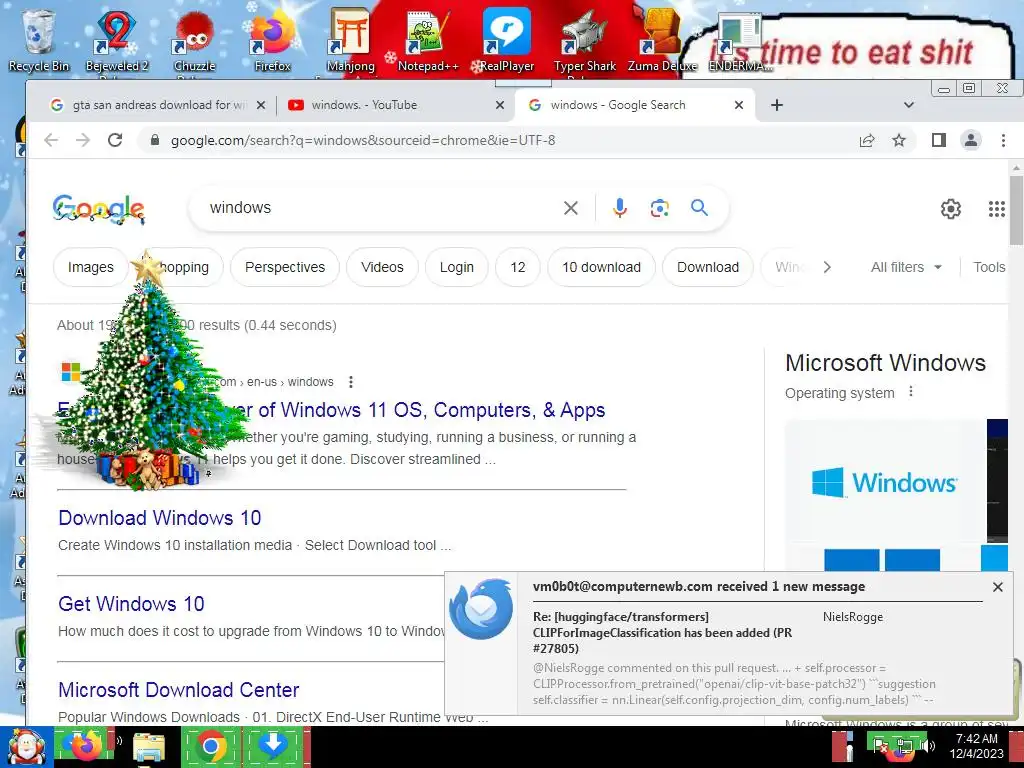The width and height of the screenshot is (1024, 768).
Task: Launch Bejeweled 2 from the desktop
Action: tap(116, 39)
